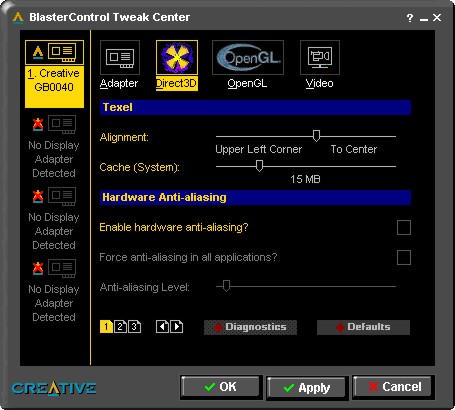Open the OpenGL logo tab
The image size is (455, 410).
pyautogui.click(x=248, y=57)
